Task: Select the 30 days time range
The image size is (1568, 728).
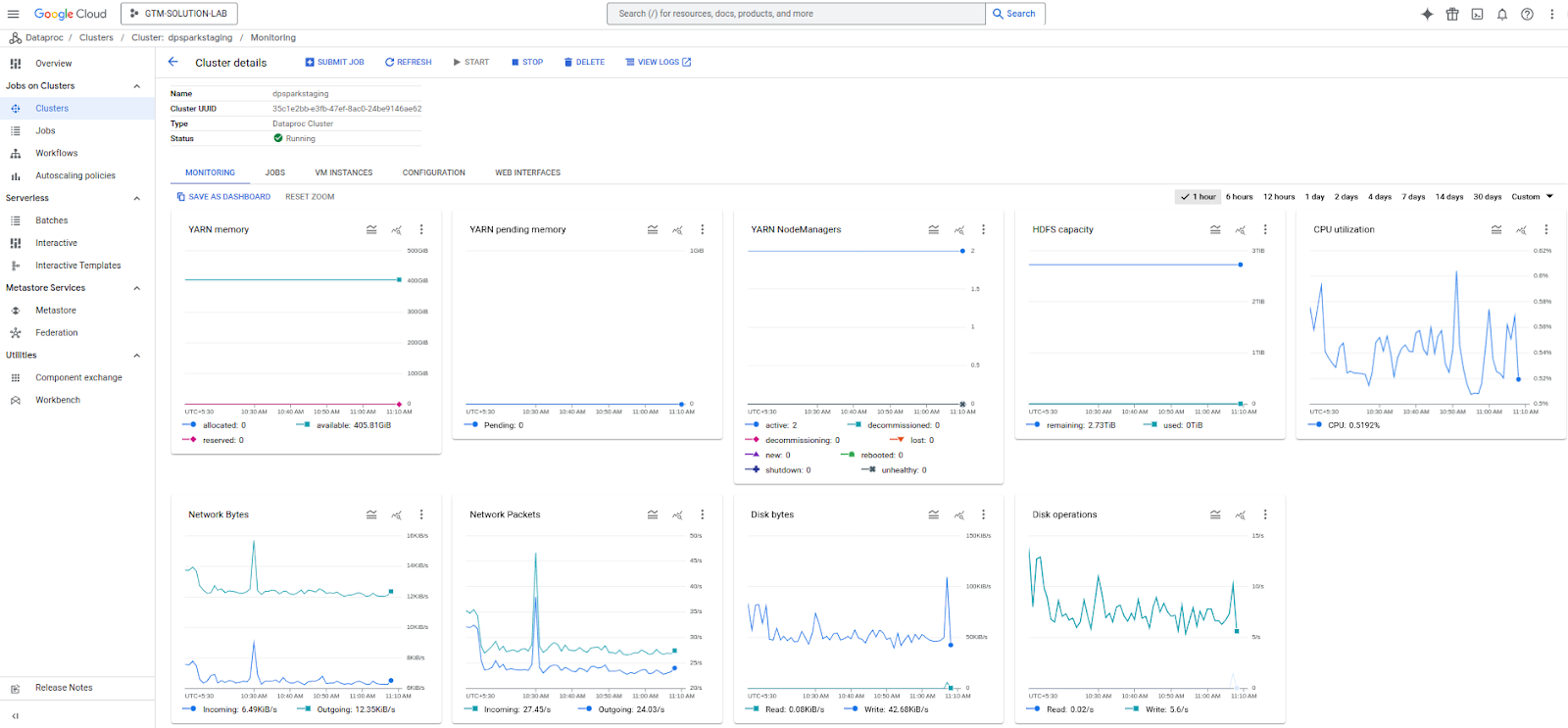Action: [x=1488, y=197]
